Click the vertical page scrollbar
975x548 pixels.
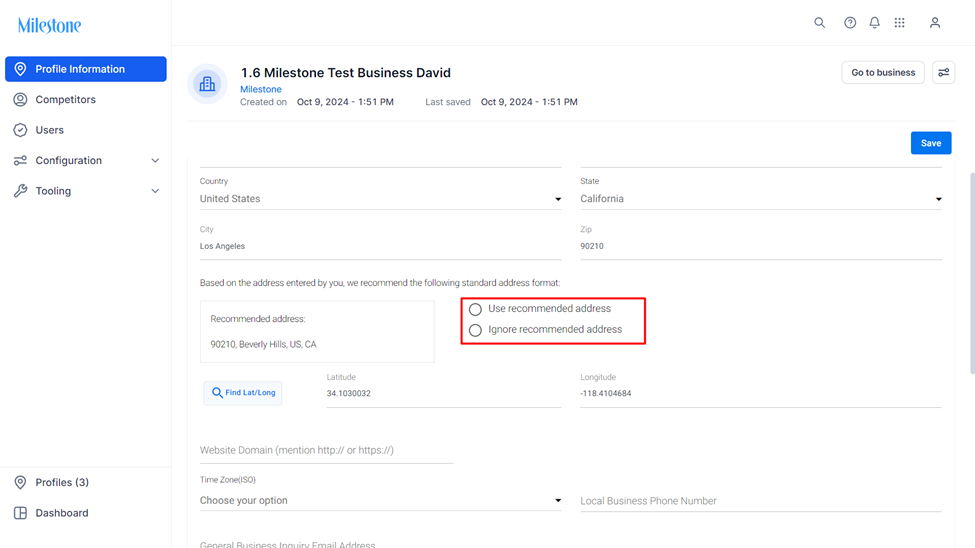point(972,272)
